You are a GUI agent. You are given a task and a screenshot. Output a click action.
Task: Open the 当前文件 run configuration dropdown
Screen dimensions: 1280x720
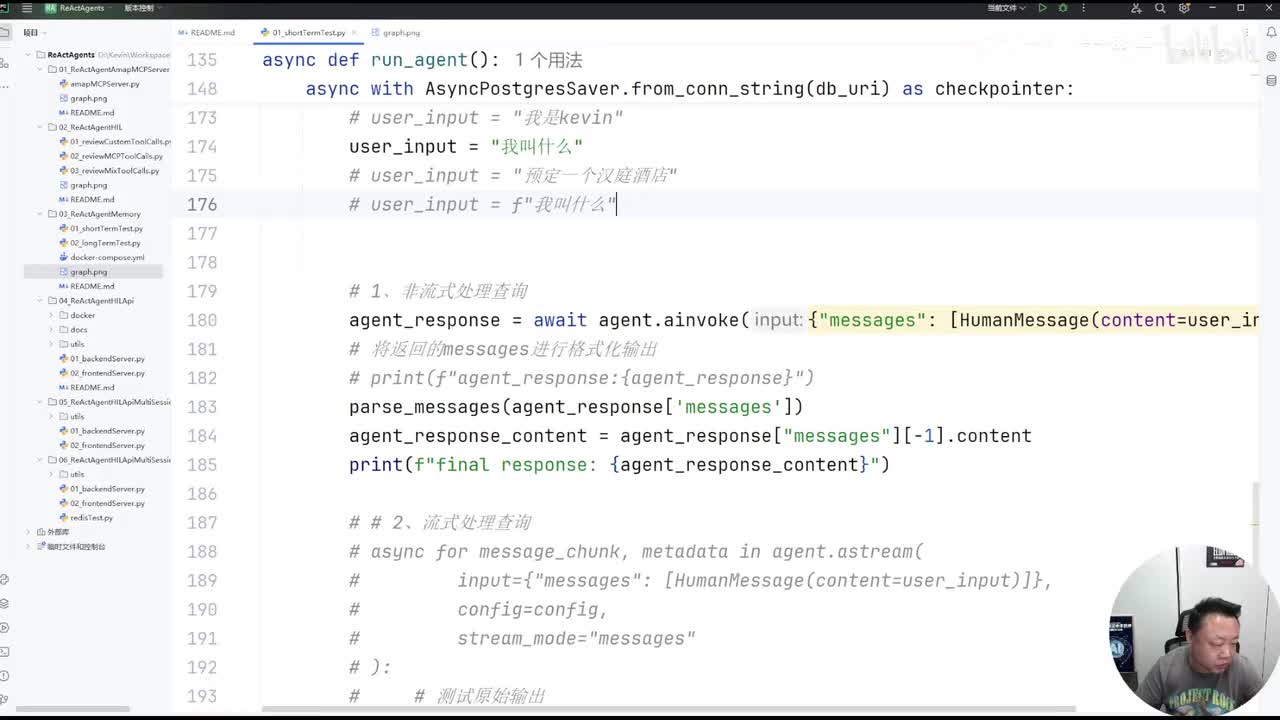pyautogui.click(x=1005, y=8)
